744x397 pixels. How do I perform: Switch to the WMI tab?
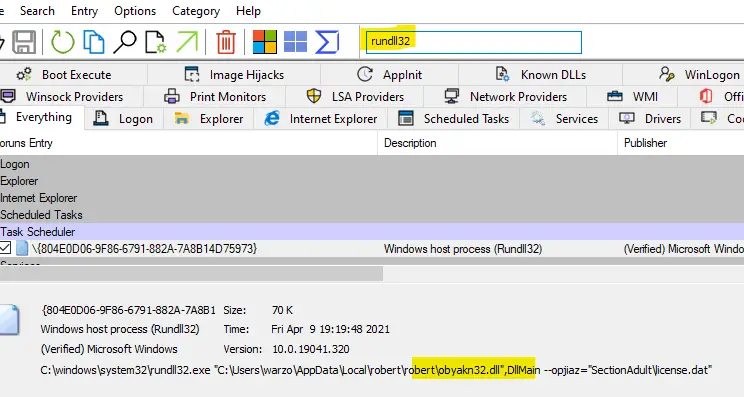632,96
